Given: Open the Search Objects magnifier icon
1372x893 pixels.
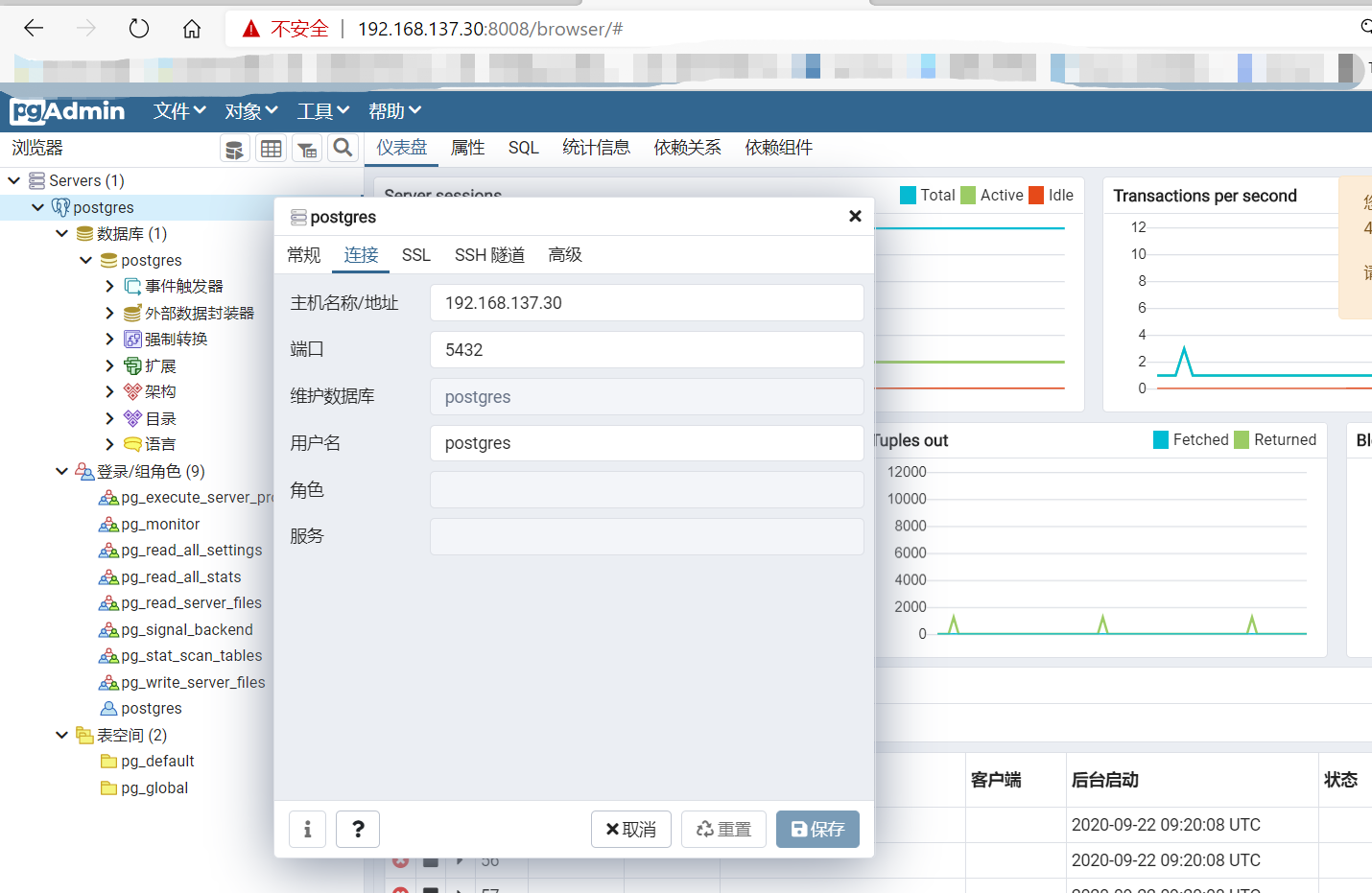Looking at the screenshot, I should coord(343,148).
